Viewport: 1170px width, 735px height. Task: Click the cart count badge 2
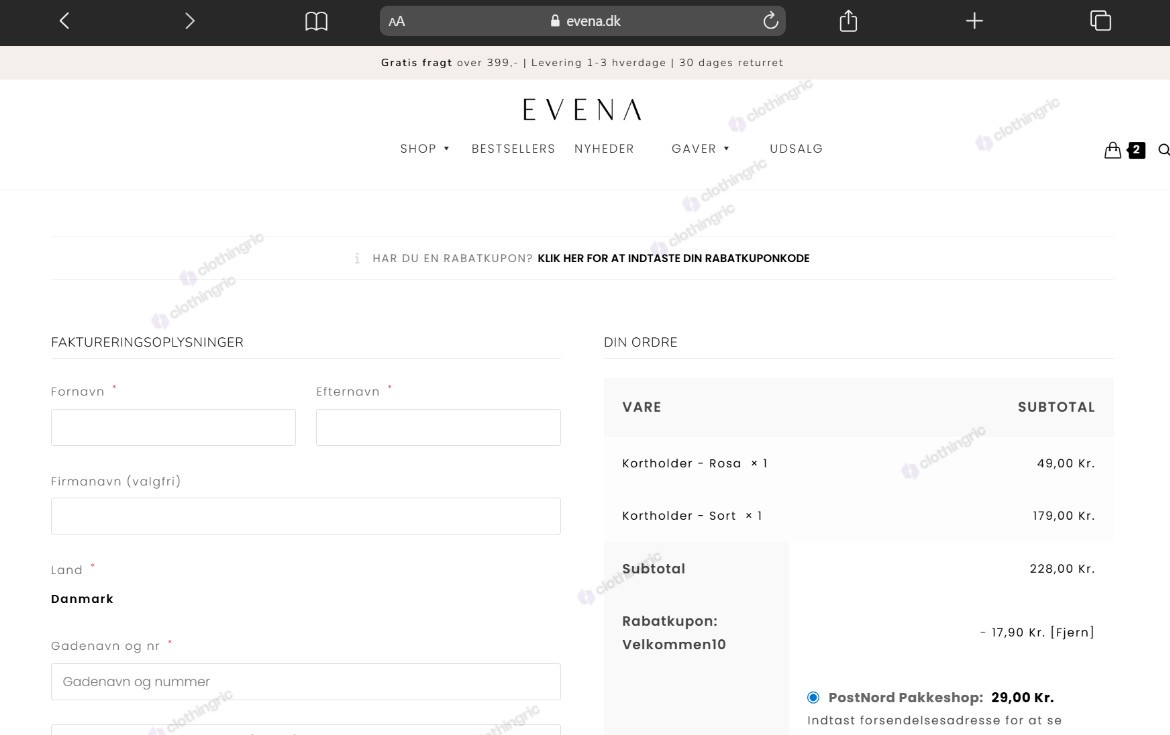point(1136,150)
